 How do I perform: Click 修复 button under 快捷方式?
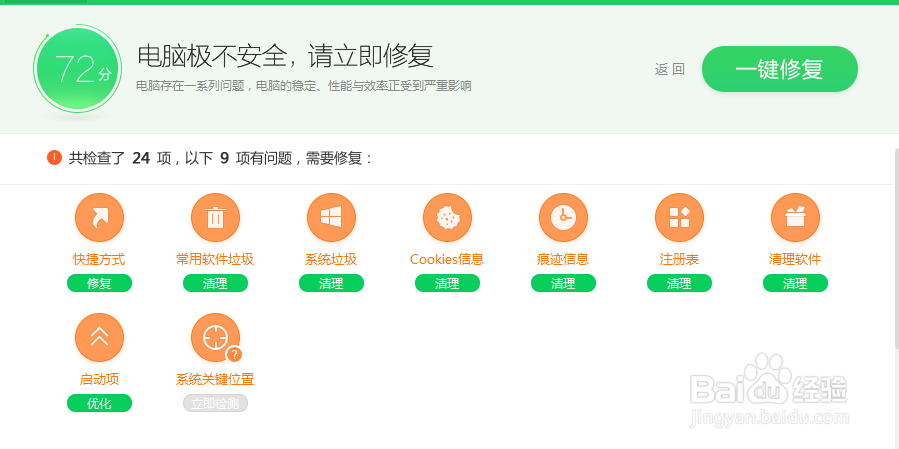[99, 283]
